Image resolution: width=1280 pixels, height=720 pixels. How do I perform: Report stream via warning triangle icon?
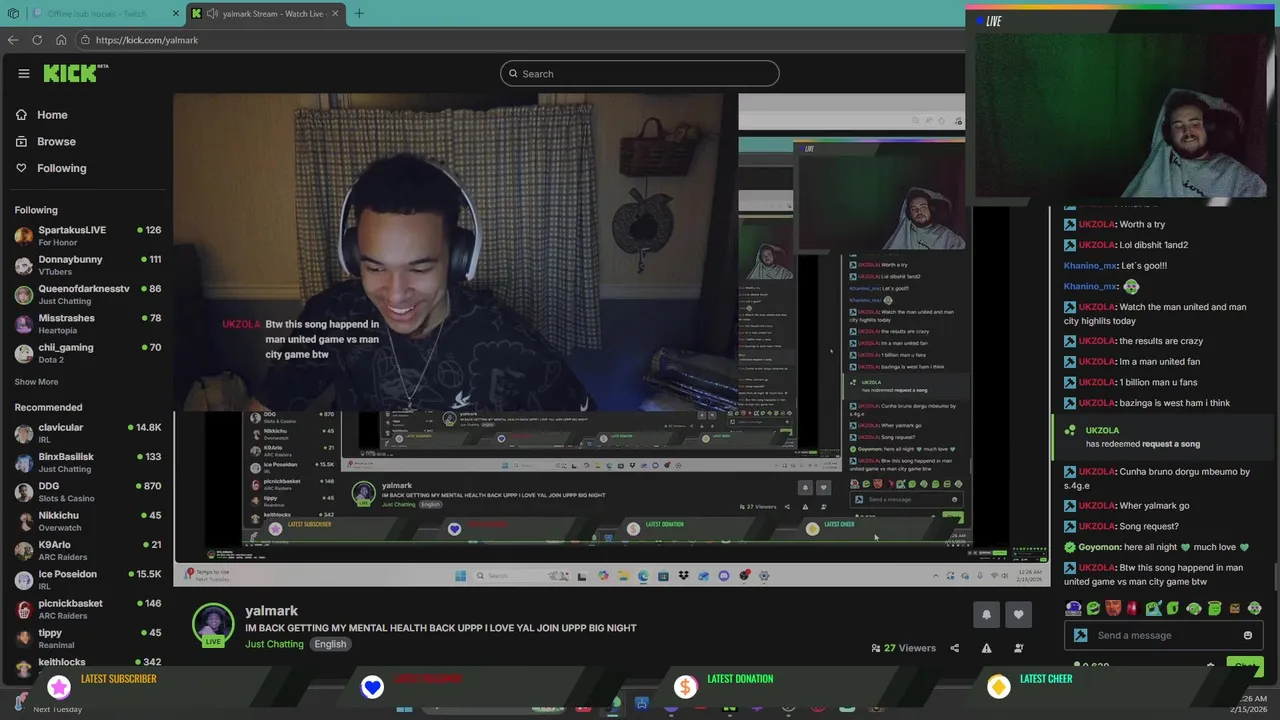click(x=986, y=648)
